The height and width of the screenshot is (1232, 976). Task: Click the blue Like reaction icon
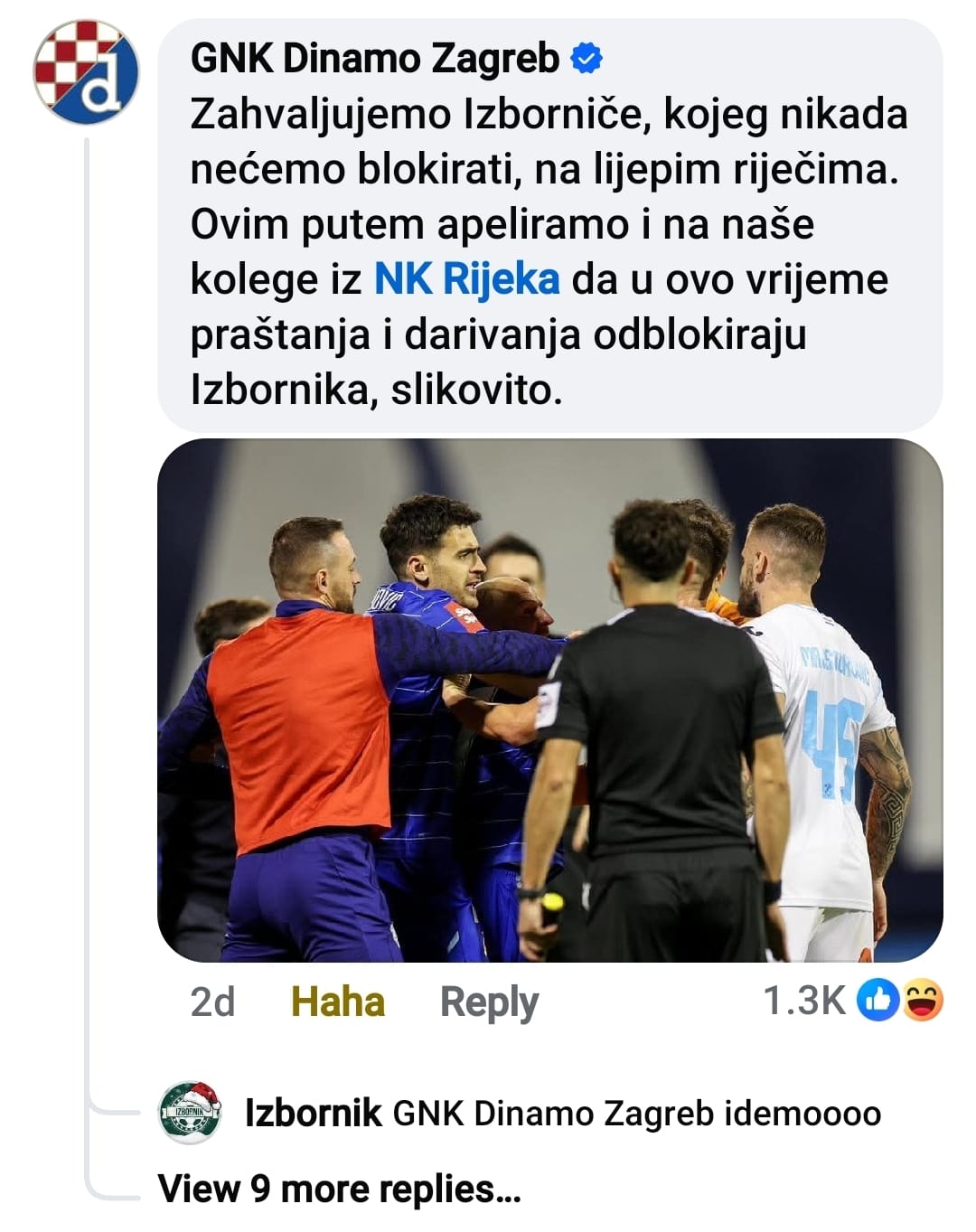point(877,1000)
